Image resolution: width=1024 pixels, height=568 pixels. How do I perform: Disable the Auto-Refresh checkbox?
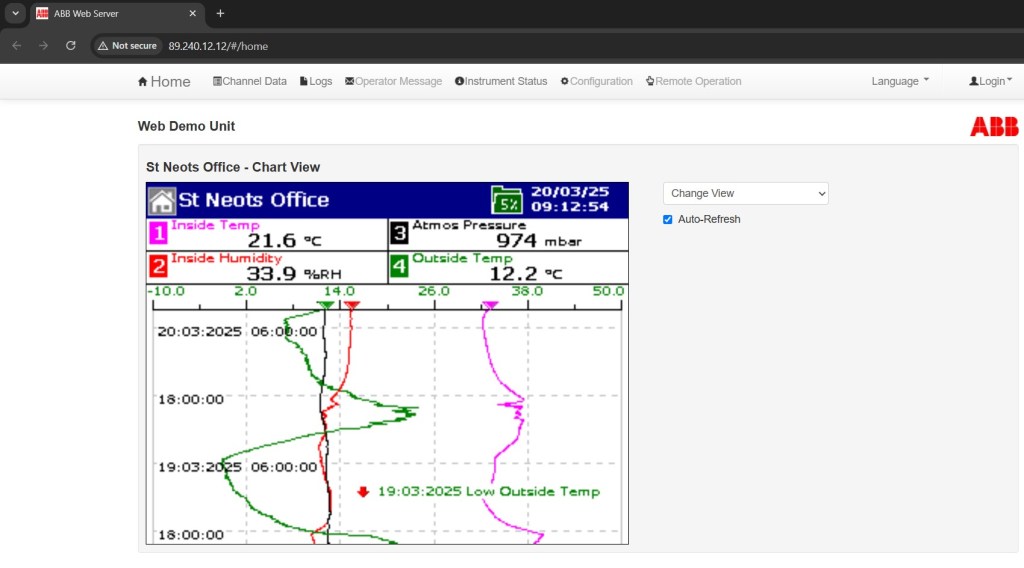668,219
